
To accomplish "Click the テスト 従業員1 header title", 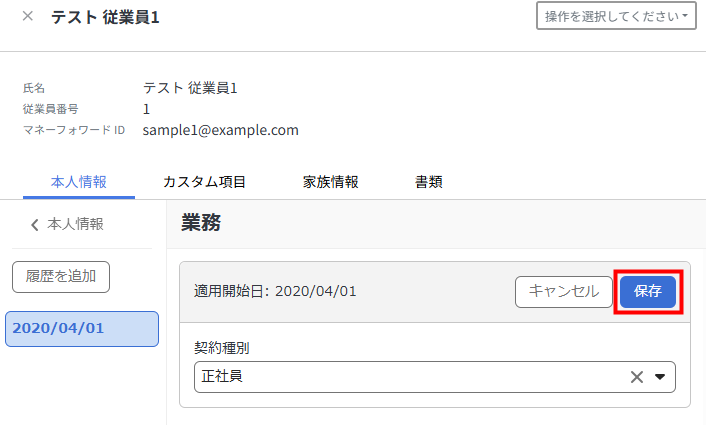I will [x=105, y=17].
